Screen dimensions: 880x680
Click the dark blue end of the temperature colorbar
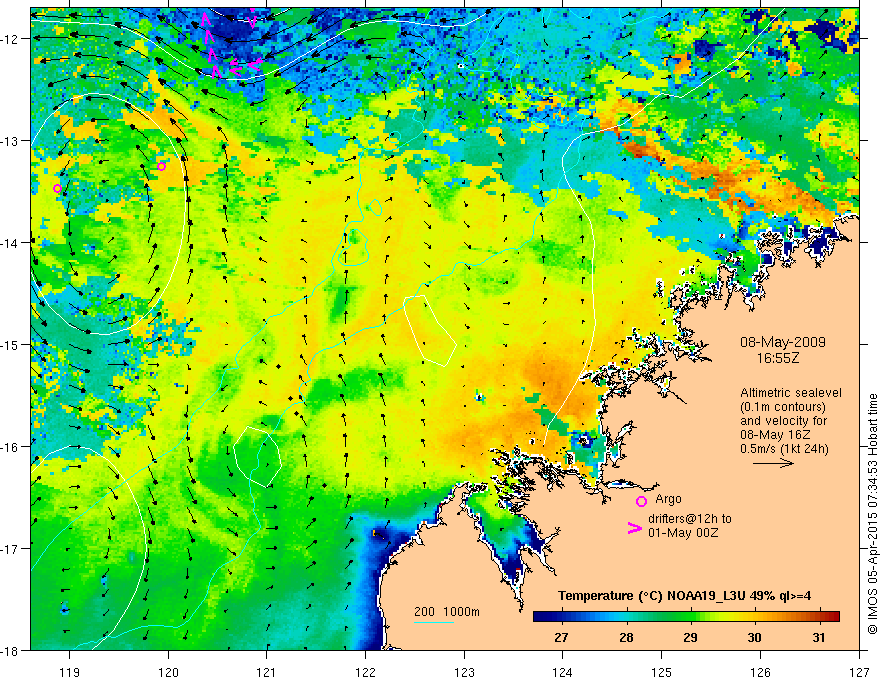coord(540,616)
